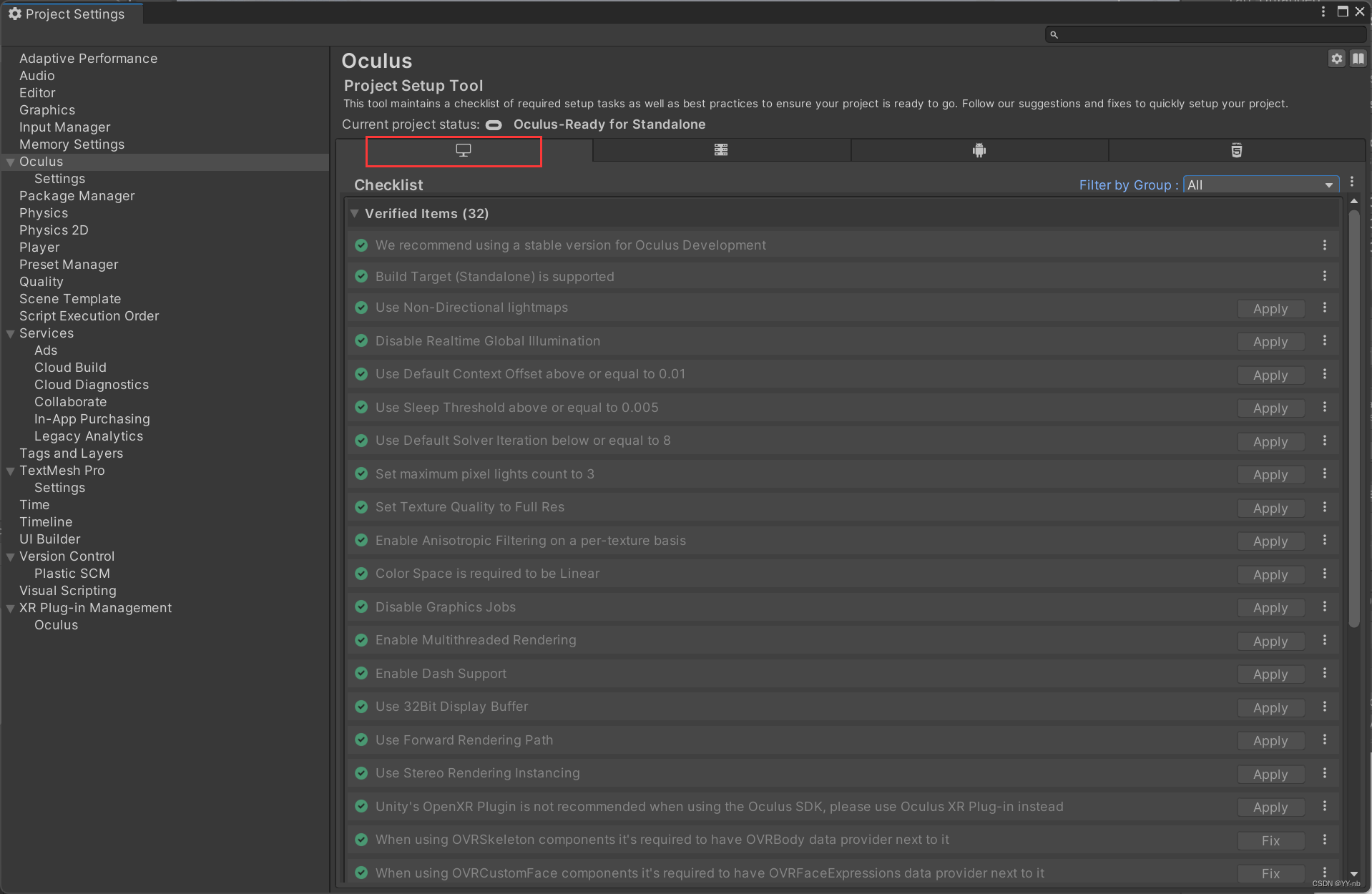The width and height of the screenshot is (1372, 894).
Task: Open more options for Build Target (Standalone) row
Action: (1325, 275)
